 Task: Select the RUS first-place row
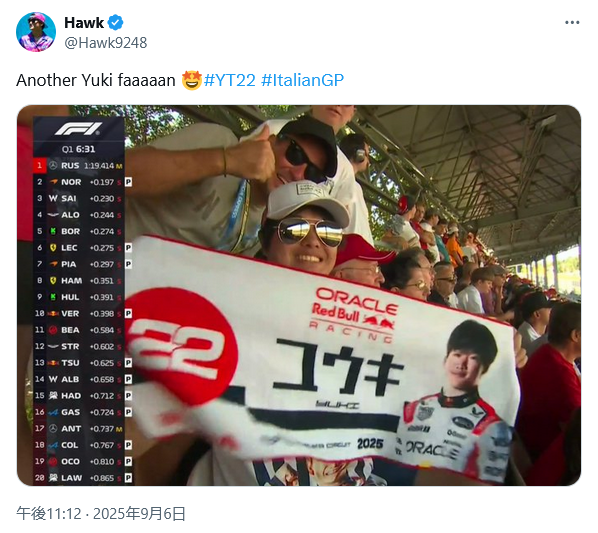[x=79, y=165]
